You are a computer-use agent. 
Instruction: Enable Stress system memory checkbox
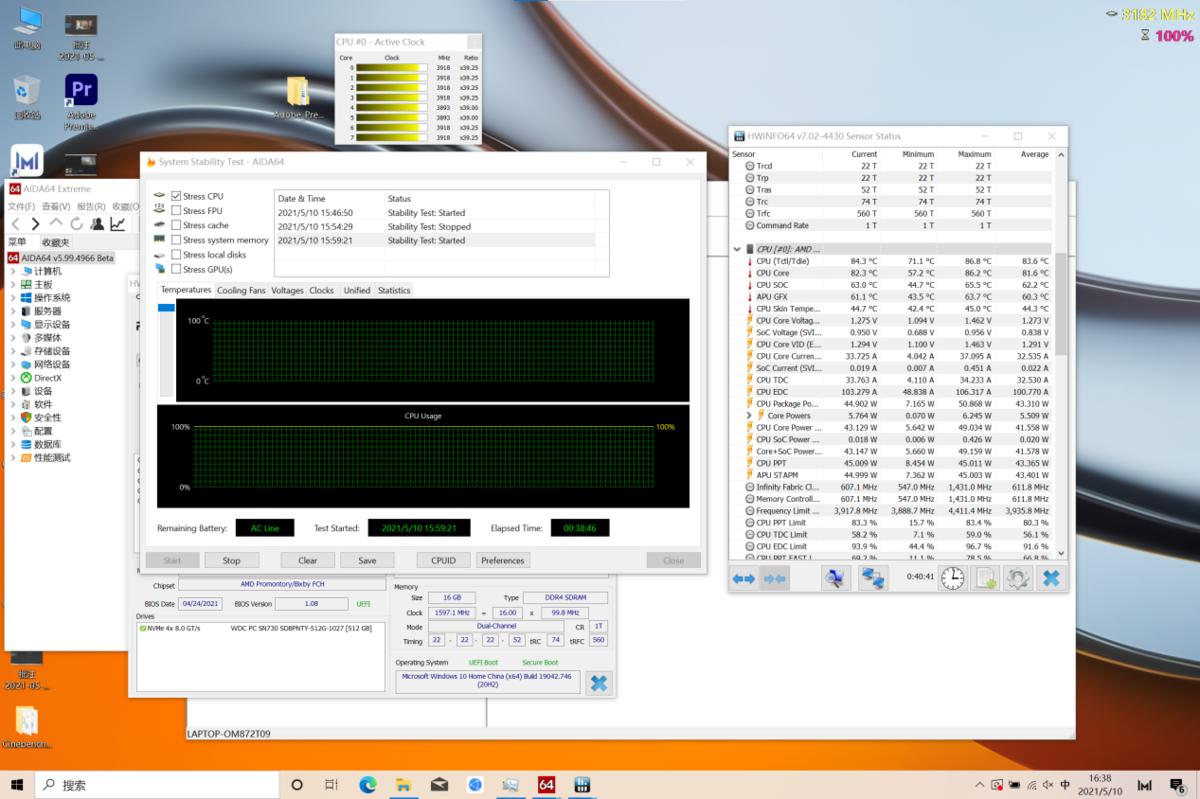point(176,240)
